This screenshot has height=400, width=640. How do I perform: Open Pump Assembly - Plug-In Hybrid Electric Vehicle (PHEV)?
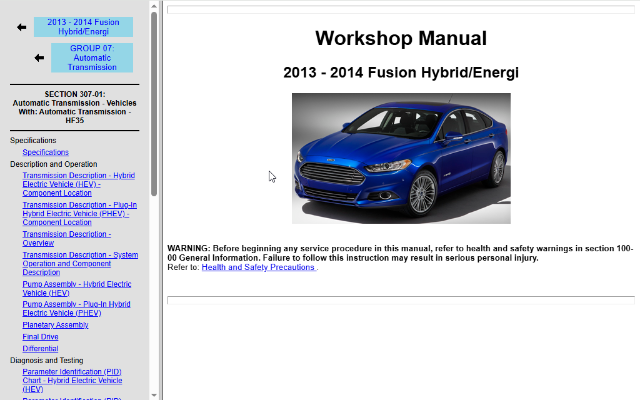(76, 309)
